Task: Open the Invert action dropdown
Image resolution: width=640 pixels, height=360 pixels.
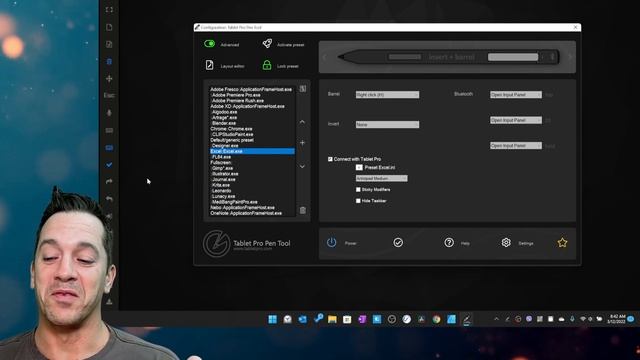Action: (387, 124)
